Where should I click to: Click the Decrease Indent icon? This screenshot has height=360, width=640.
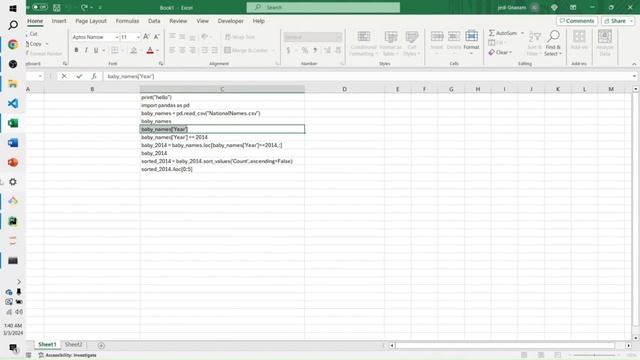204,50
